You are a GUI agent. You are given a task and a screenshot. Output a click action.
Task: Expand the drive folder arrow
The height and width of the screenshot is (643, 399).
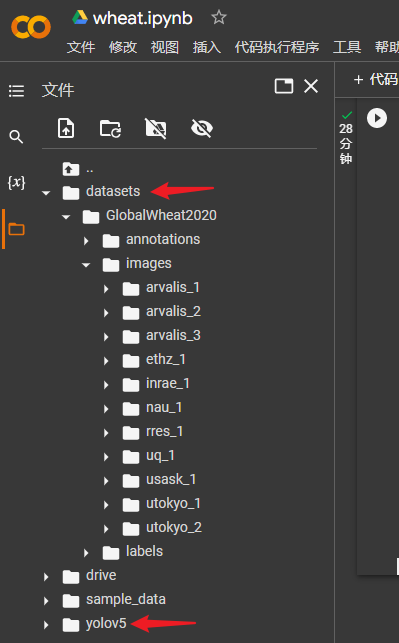click(x=46, y=577)
